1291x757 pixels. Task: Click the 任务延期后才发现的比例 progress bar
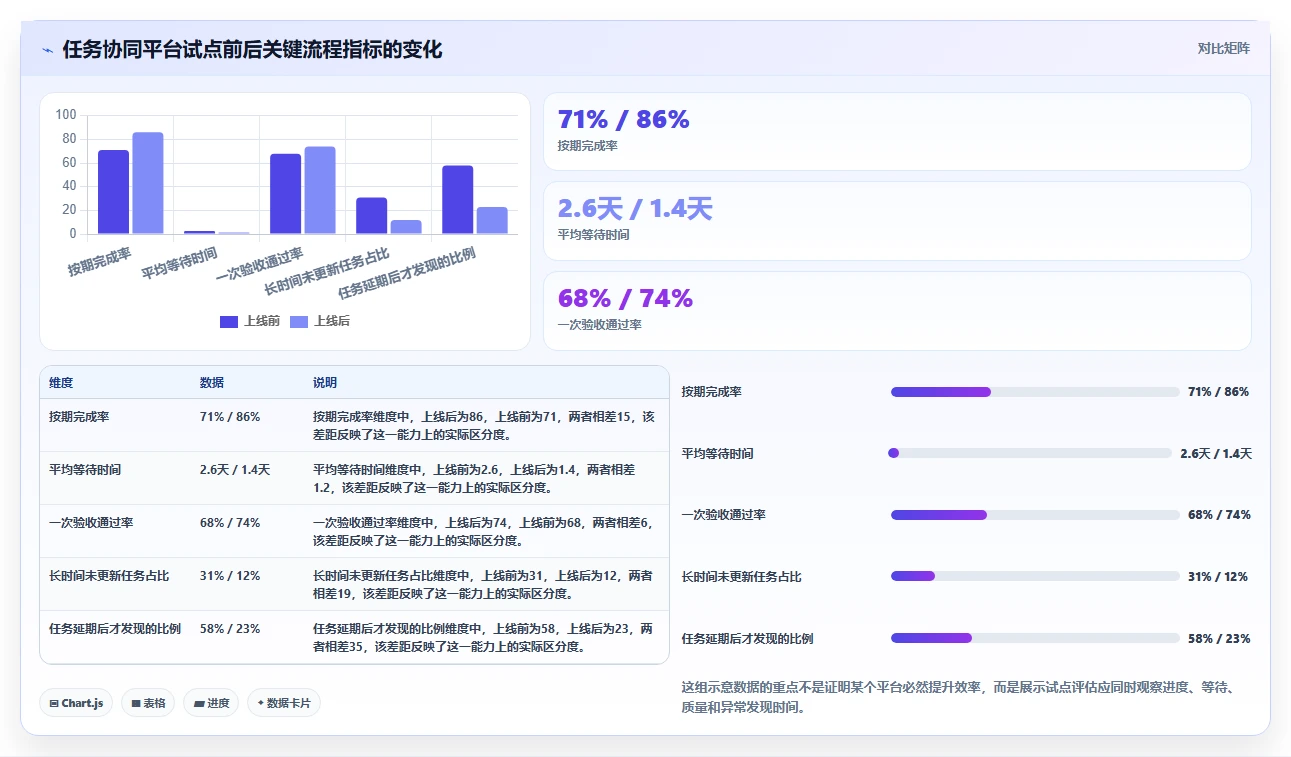point(1035,638)
